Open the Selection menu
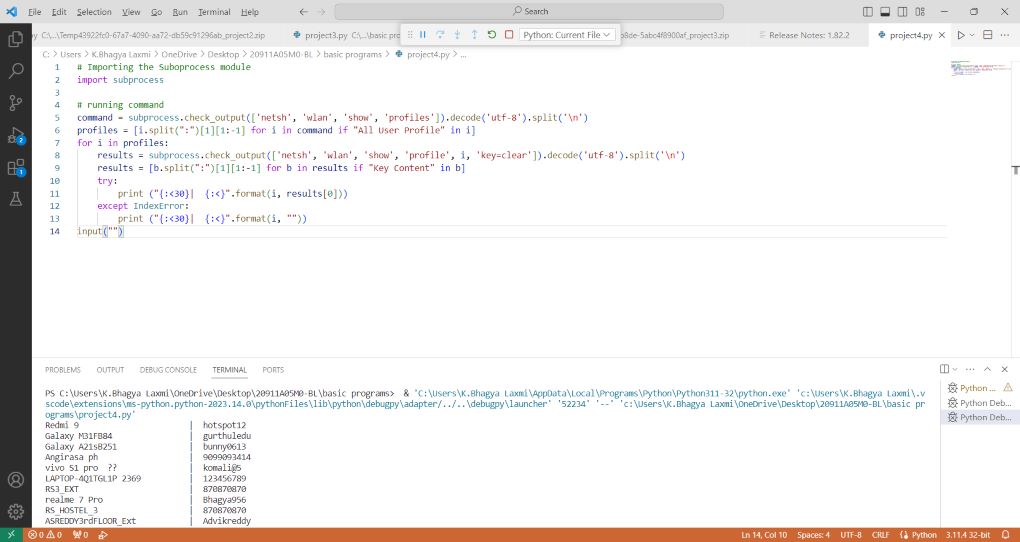This screenshot has width=1020, height=542. point(94,12)
